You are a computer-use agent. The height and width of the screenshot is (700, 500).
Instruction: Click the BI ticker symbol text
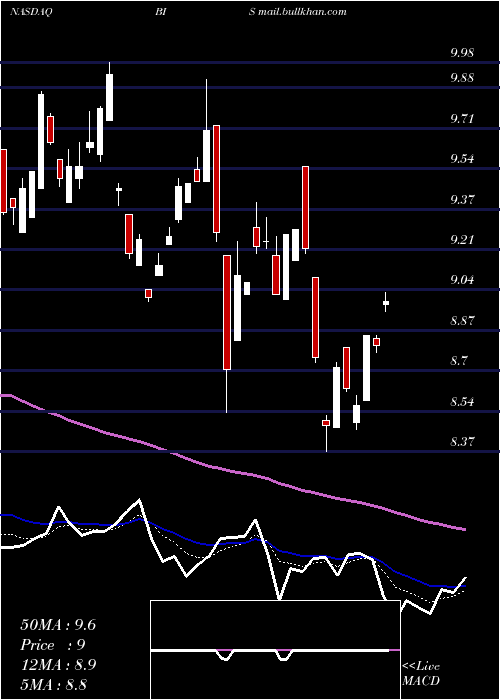tap(161, 12)
